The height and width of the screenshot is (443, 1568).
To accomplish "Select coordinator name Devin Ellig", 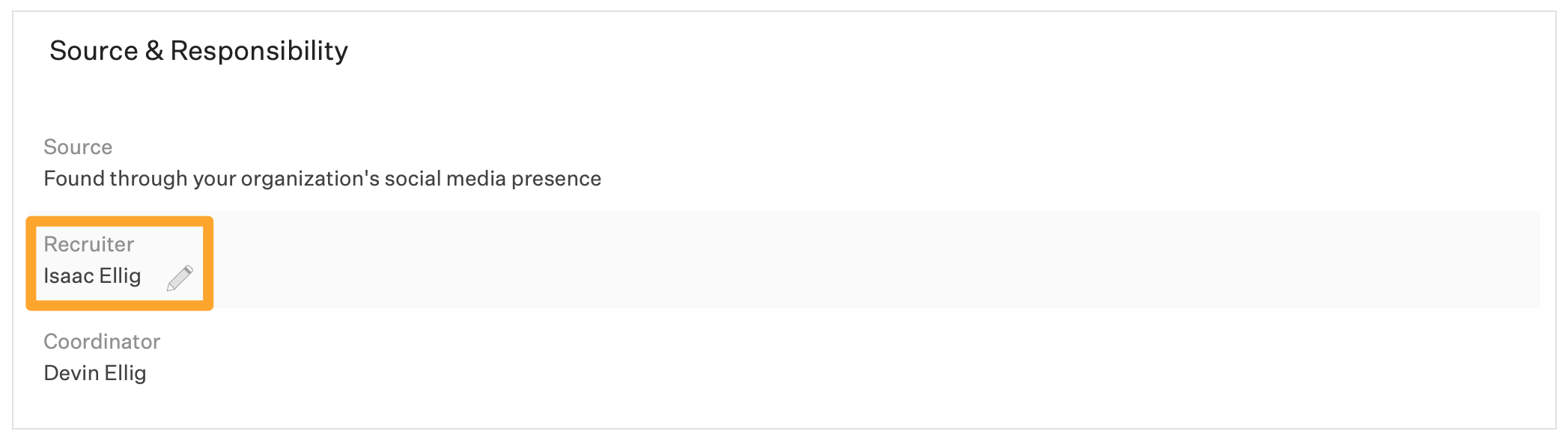I will (x=95, y=373).
